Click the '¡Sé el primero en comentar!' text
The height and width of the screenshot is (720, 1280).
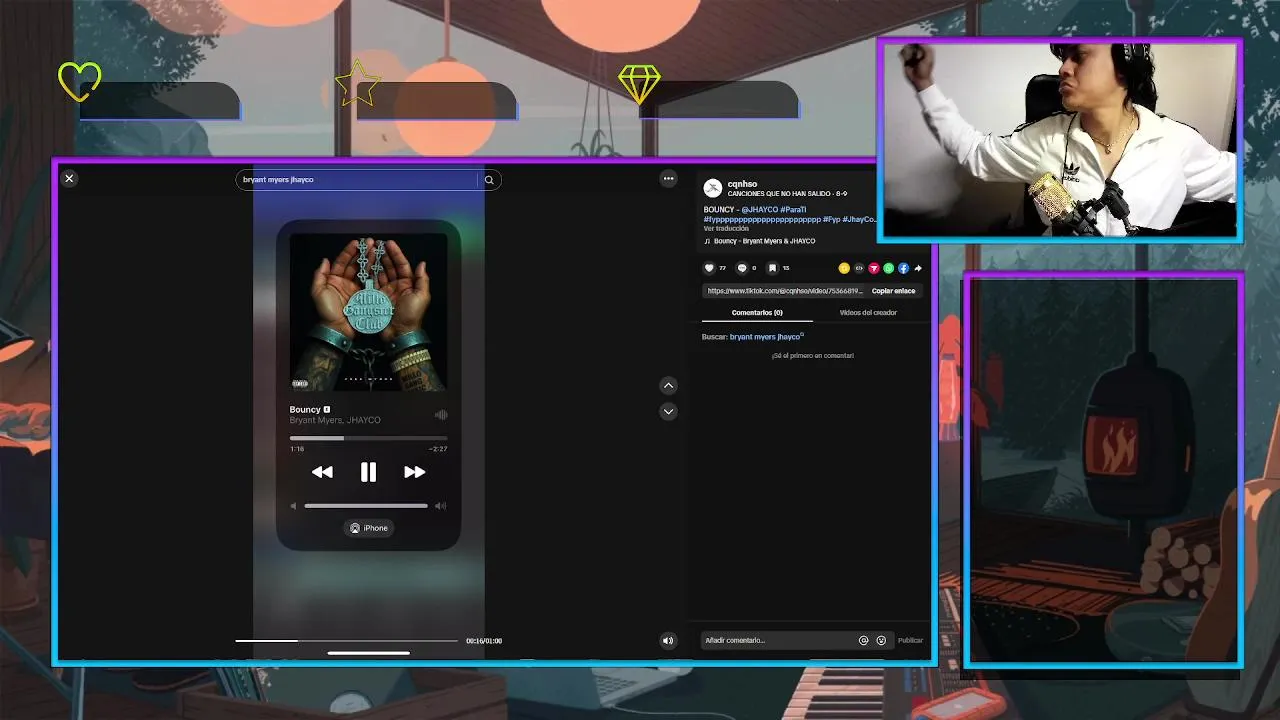point(812,356)
